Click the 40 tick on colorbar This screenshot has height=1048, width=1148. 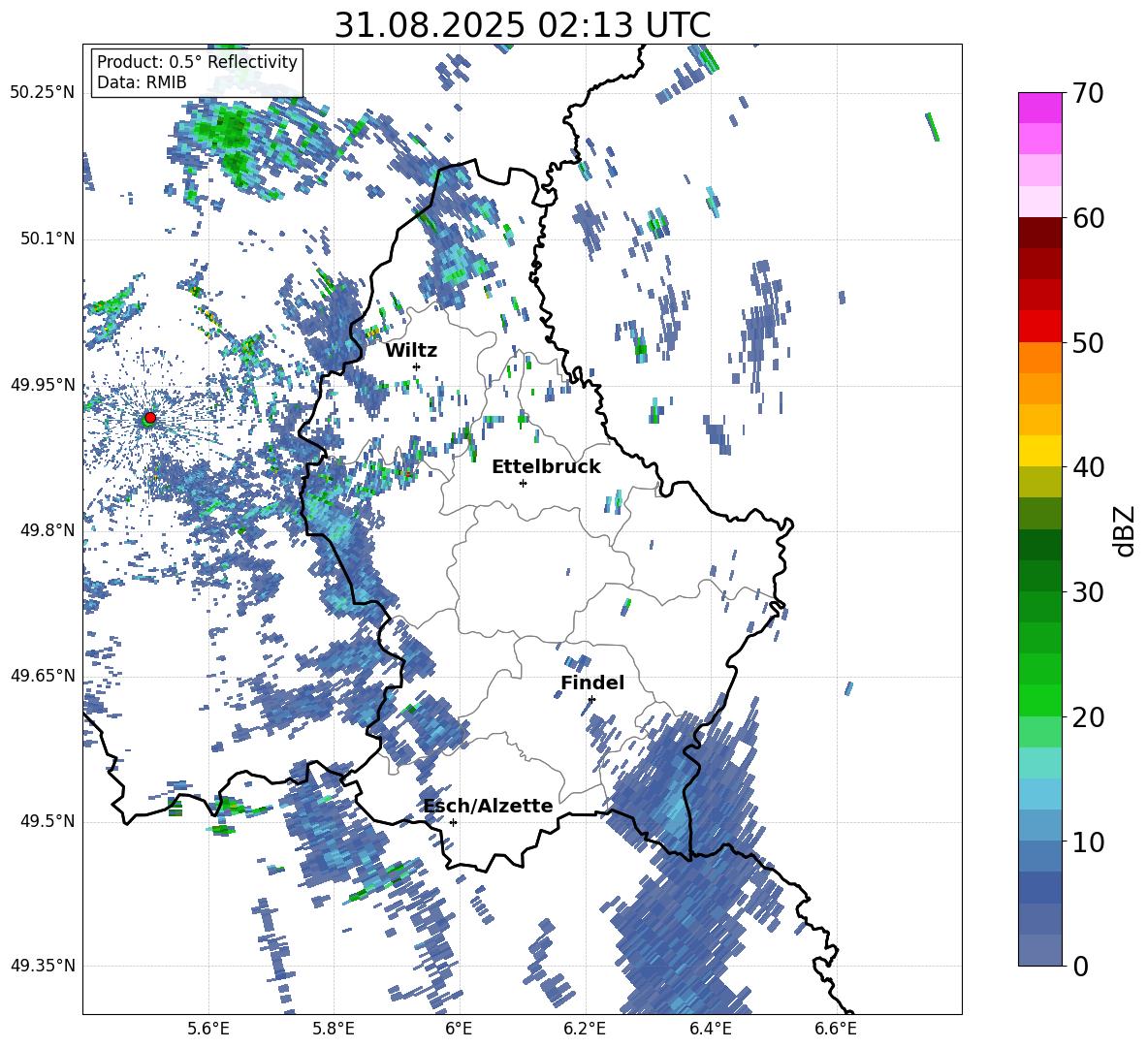point(1088,467)
